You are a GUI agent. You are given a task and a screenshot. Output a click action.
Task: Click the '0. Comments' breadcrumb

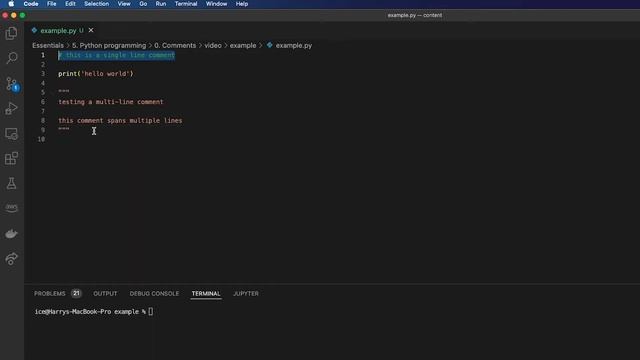175,45
